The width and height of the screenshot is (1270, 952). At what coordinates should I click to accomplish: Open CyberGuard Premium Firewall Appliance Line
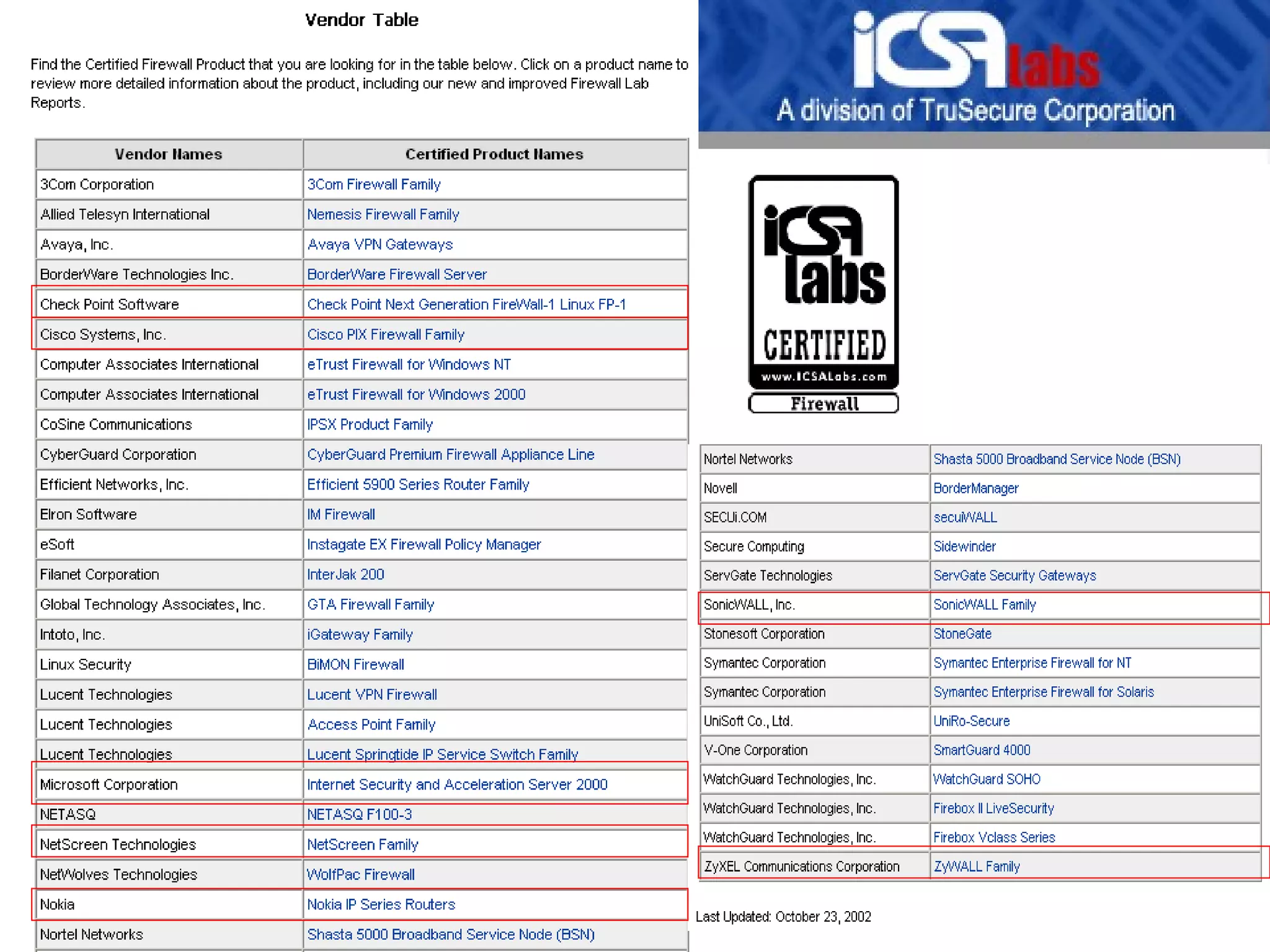coord(451,455)
